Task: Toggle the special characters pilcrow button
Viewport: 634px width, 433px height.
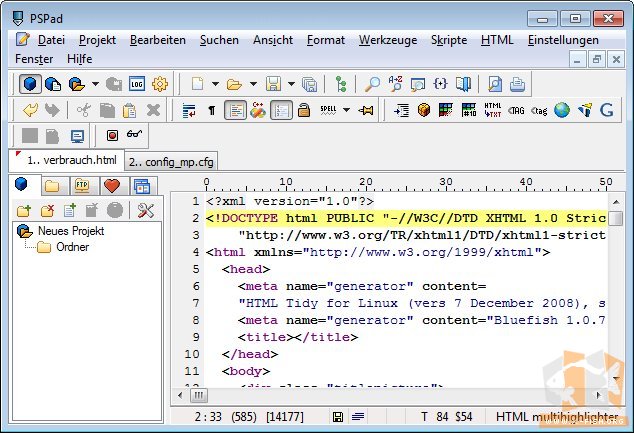Action: click(x=211, y=110)
